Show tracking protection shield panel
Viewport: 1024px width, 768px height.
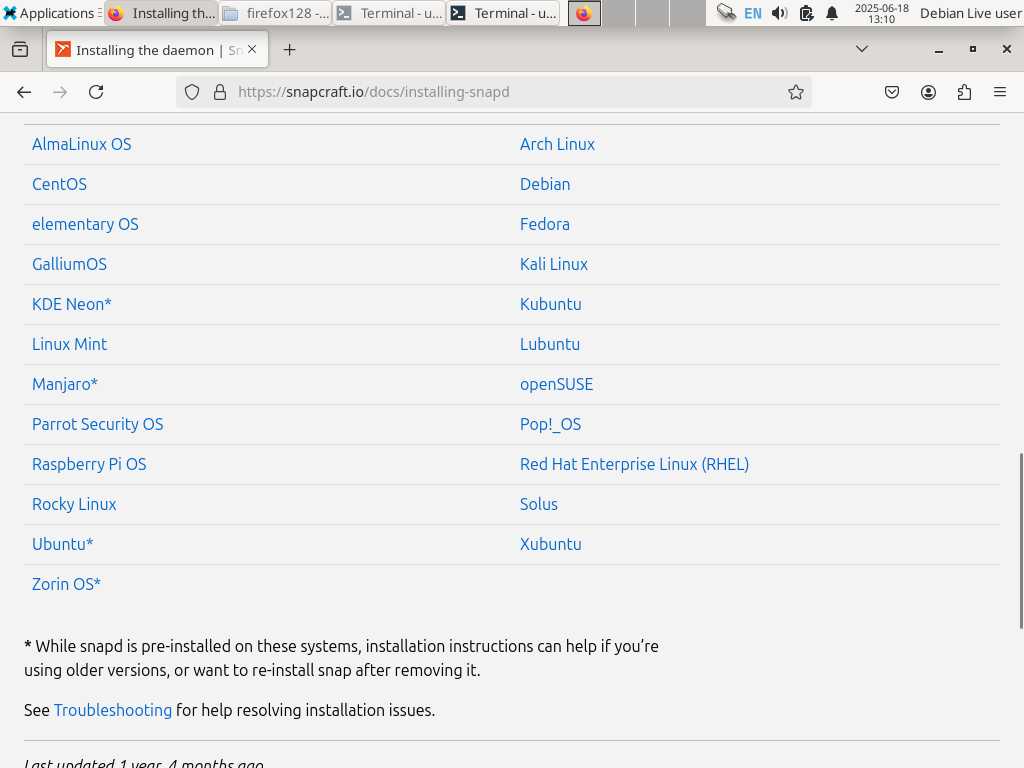click(x=193, y=92)
